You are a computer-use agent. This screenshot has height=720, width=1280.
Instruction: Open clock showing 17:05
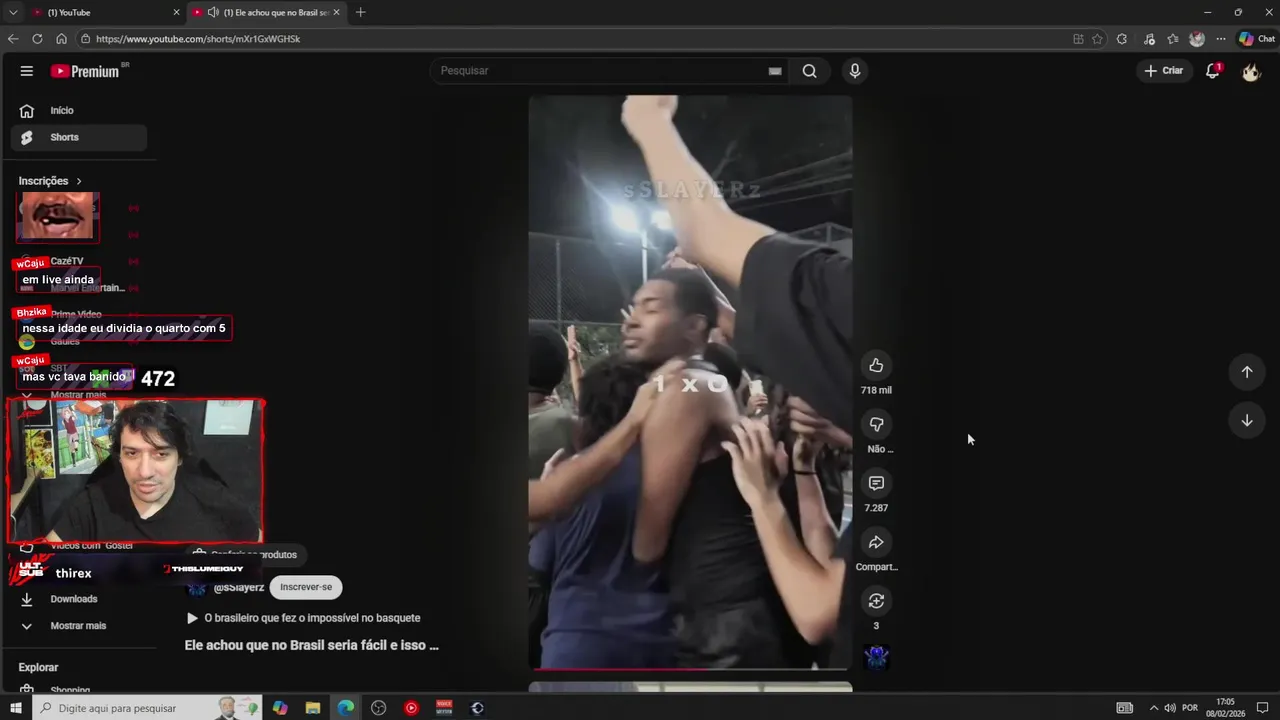1225,708
